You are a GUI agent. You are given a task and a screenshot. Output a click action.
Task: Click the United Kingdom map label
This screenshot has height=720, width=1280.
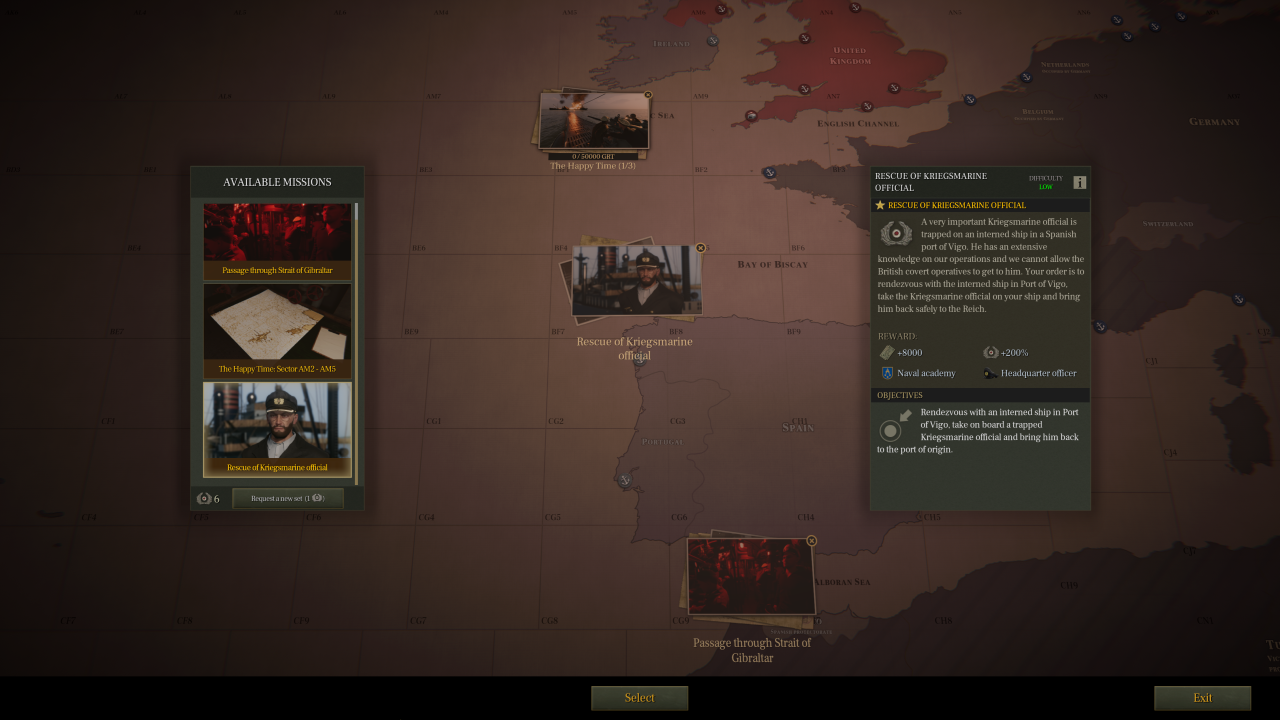click(x=850, y=55)
